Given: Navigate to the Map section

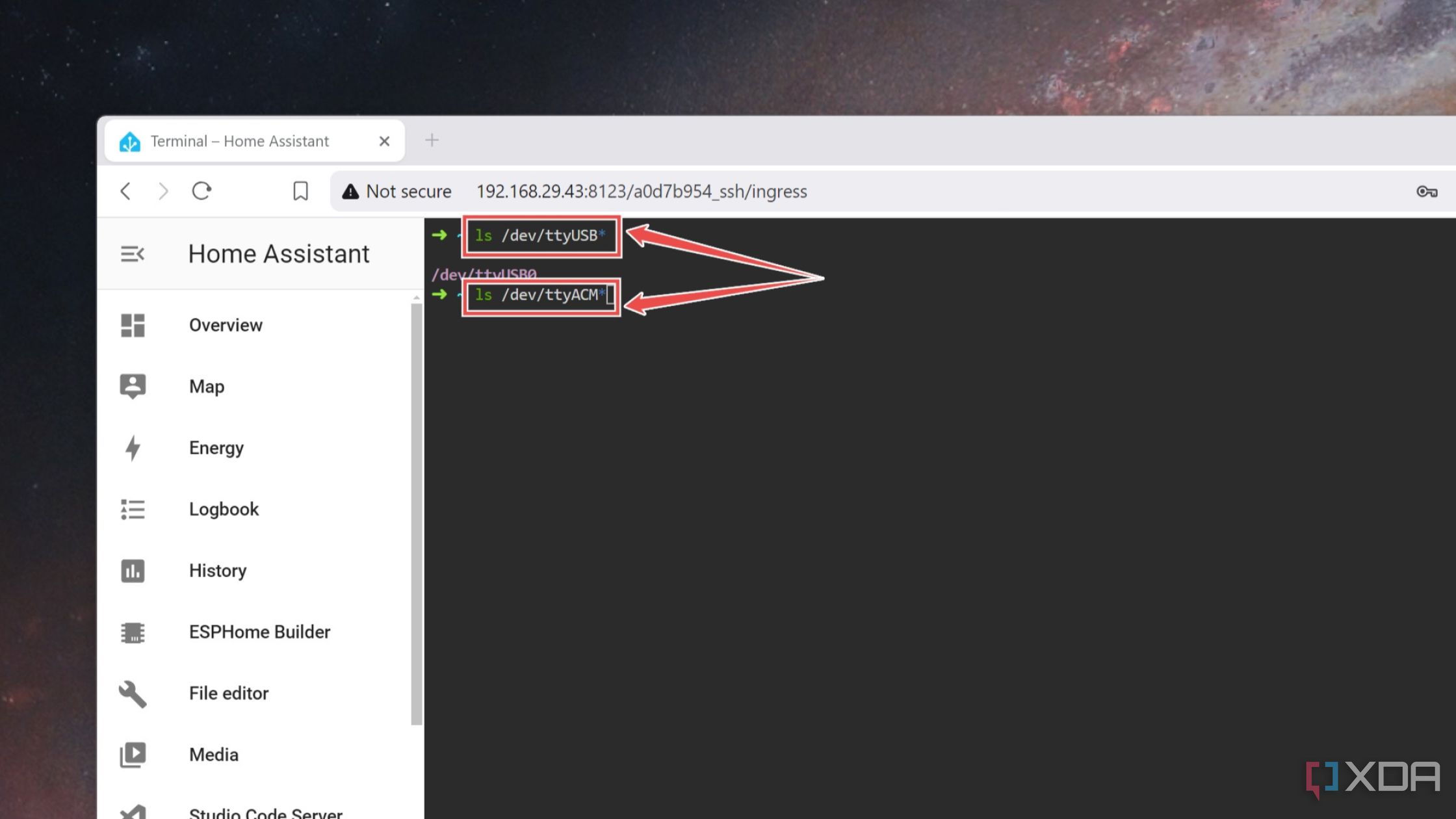Looking at the screenshot, I should [x=207, y=386].
